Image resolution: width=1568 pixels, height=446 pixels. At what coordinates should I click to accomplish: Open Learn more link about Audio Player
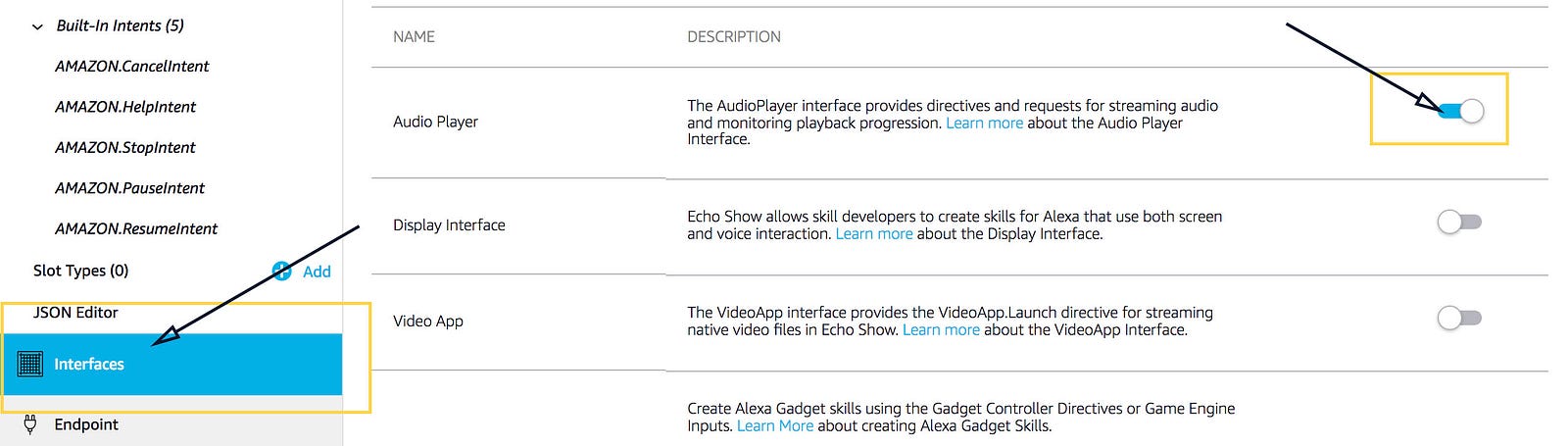[x=984, y=123]
